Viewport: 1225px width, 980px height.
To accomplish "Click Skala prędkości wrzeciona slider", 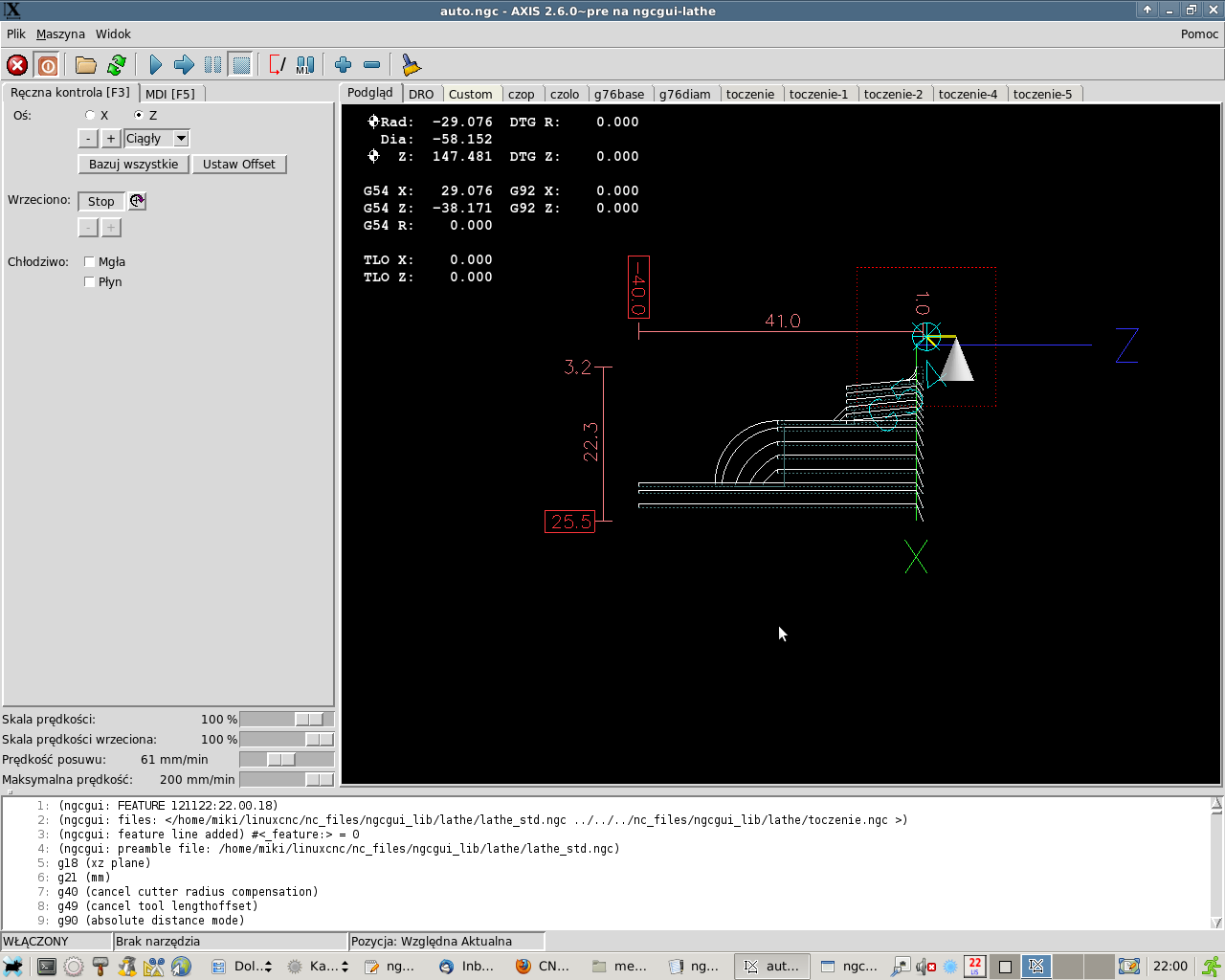I will tap(287, 739).
